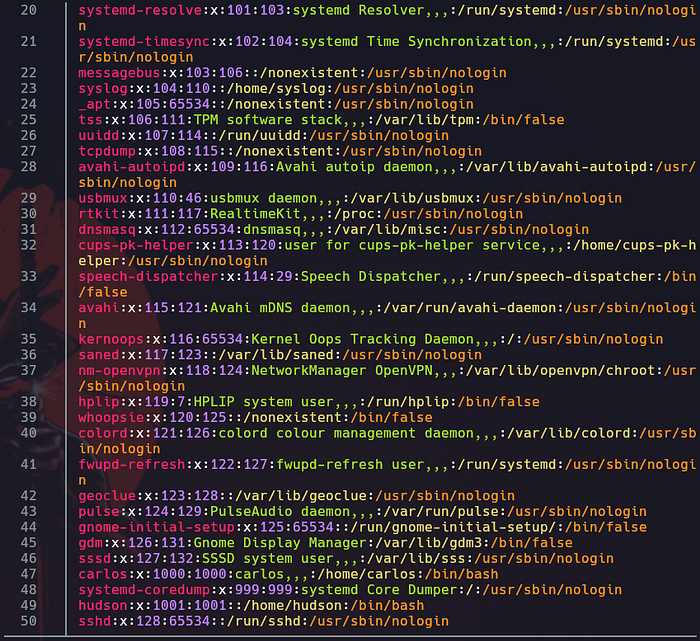Select the 'tcpdump' username
Screen dimensions: 700x641
pos(107,151)
